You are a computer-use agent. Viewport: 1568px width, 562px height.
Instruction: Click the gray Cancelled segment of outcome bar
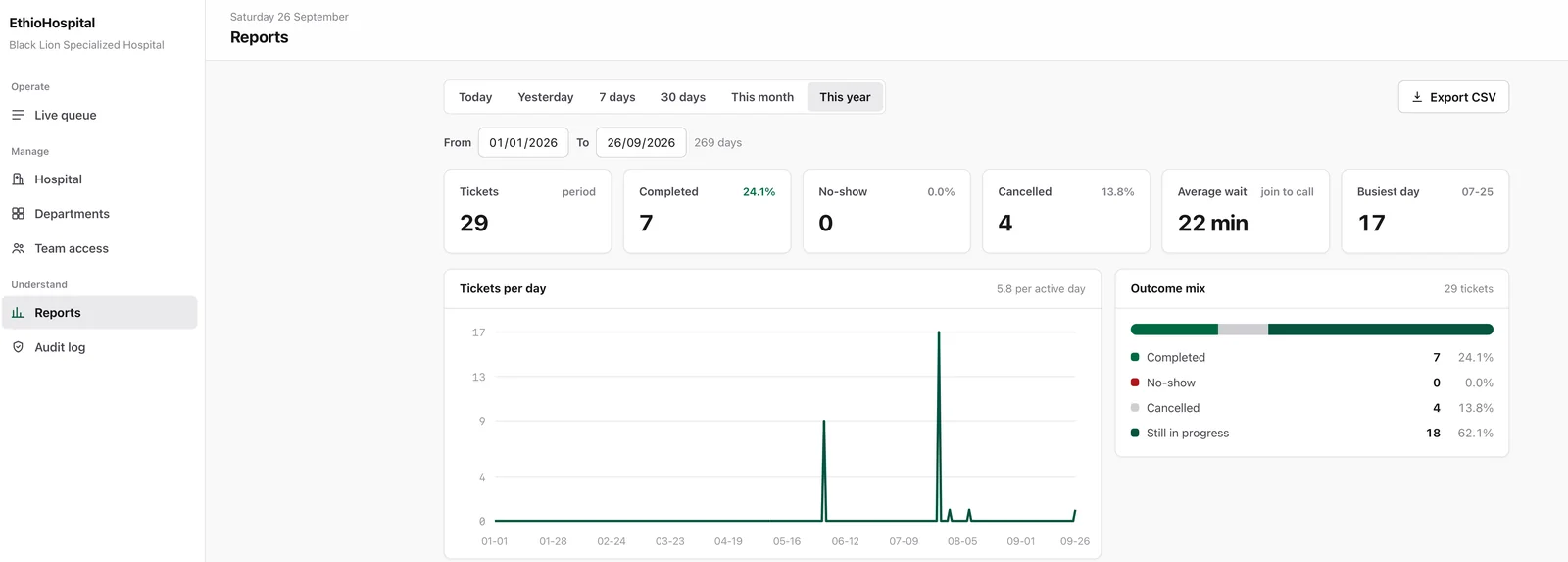click(x=1243, y=330)
